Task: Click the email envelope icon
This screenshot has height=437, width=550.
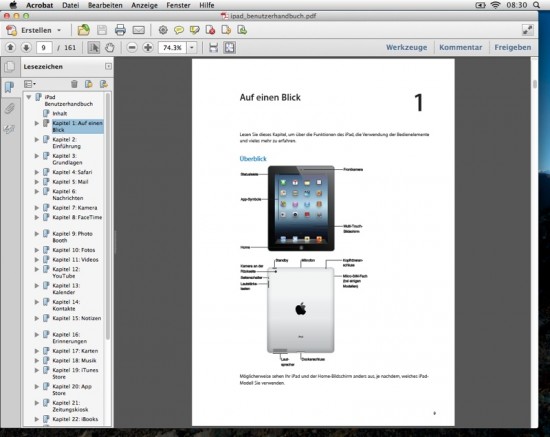Action: [x=139, y=30]
